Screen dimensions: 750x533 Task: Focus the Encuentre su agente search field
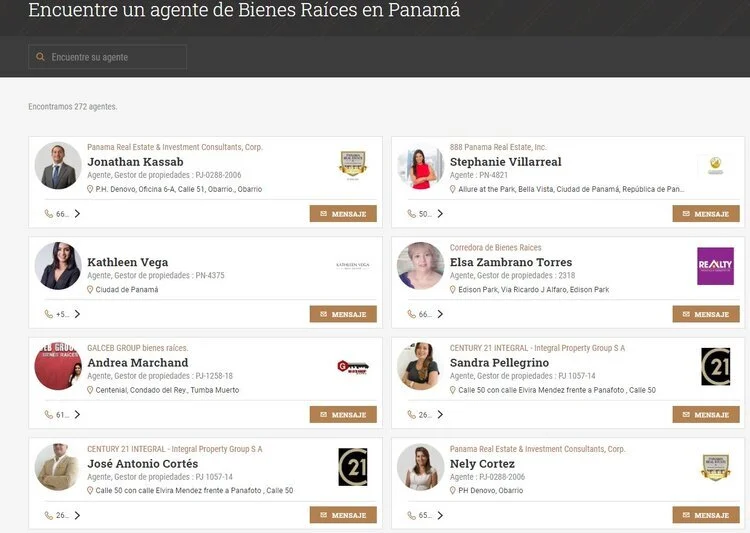point(108,57)
